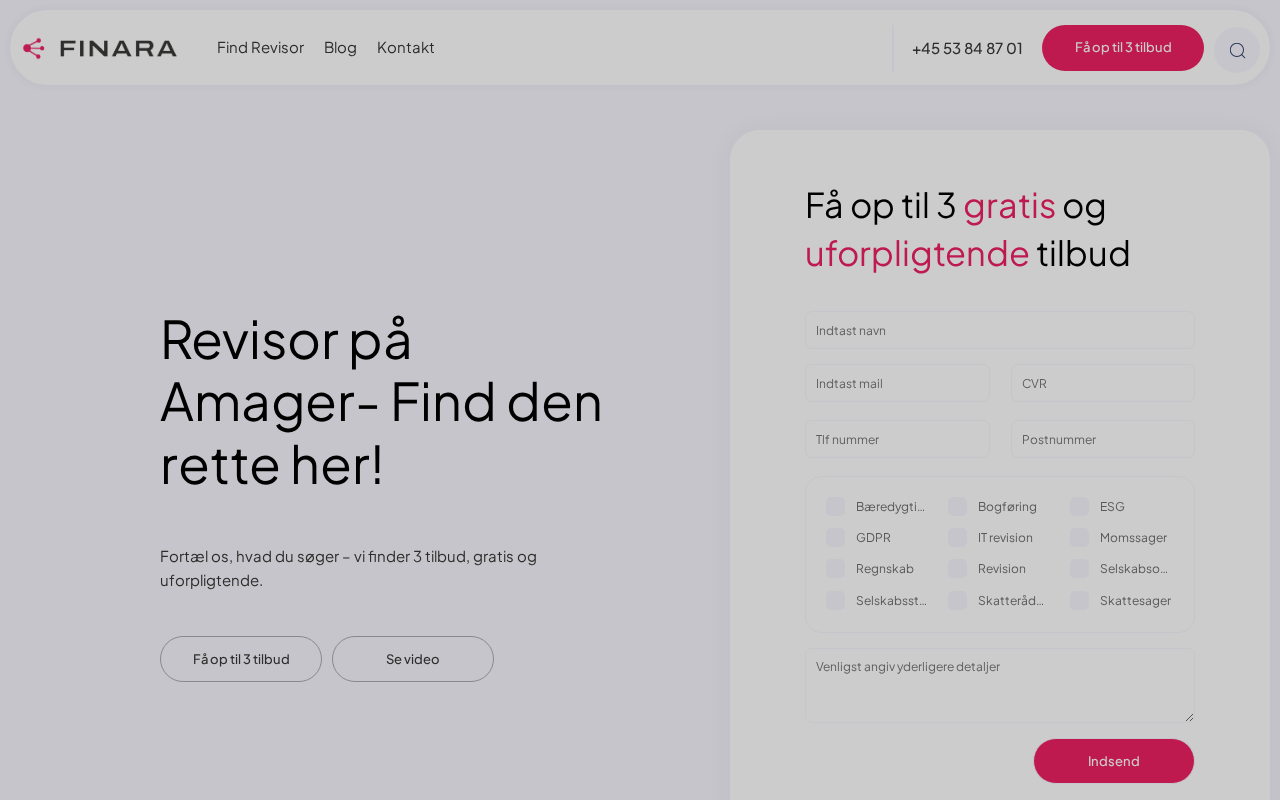Image resolution: width=1280 pixels, height=800 pixels.
Task: Tick the Selskabsst… checkbox
Action: pyautogui.click(x=836, y=601)
